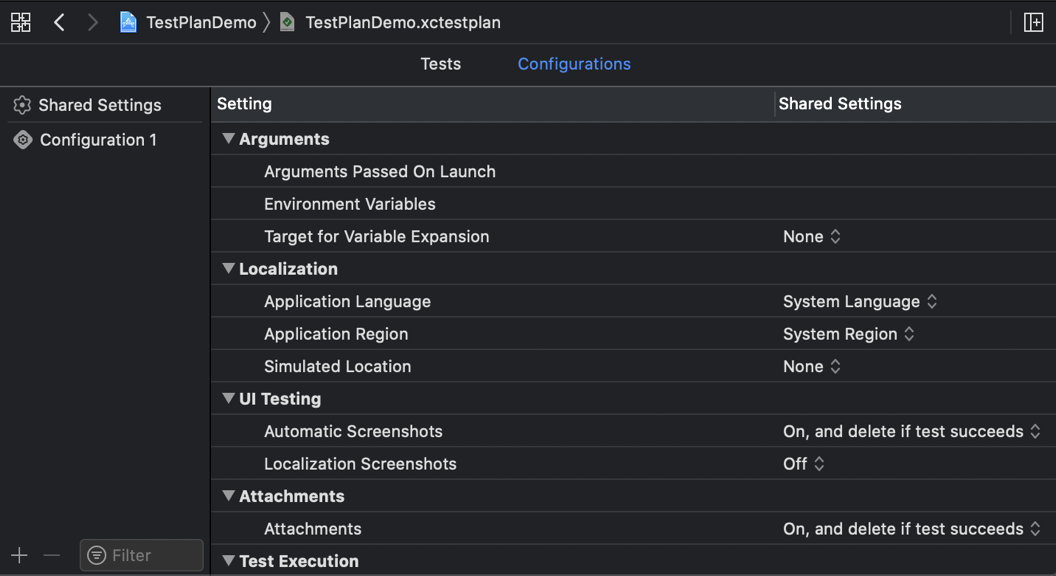Go back with the left chevron
This screenshot has width=1056, height=576.
pyautogui.click(x=59, y=22)
